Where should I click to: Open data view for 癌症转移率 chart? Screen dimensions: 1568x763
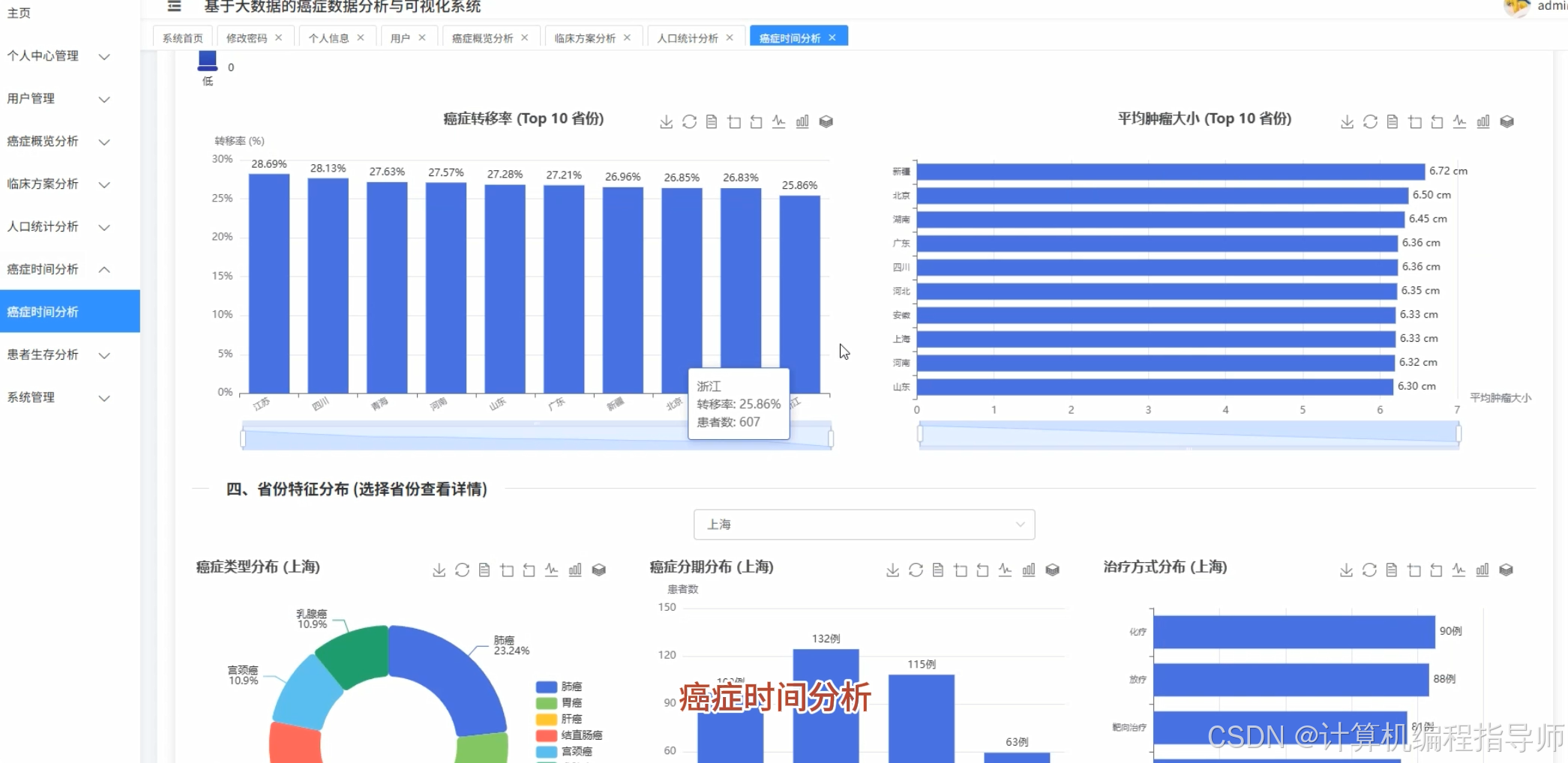click(711, 121)
